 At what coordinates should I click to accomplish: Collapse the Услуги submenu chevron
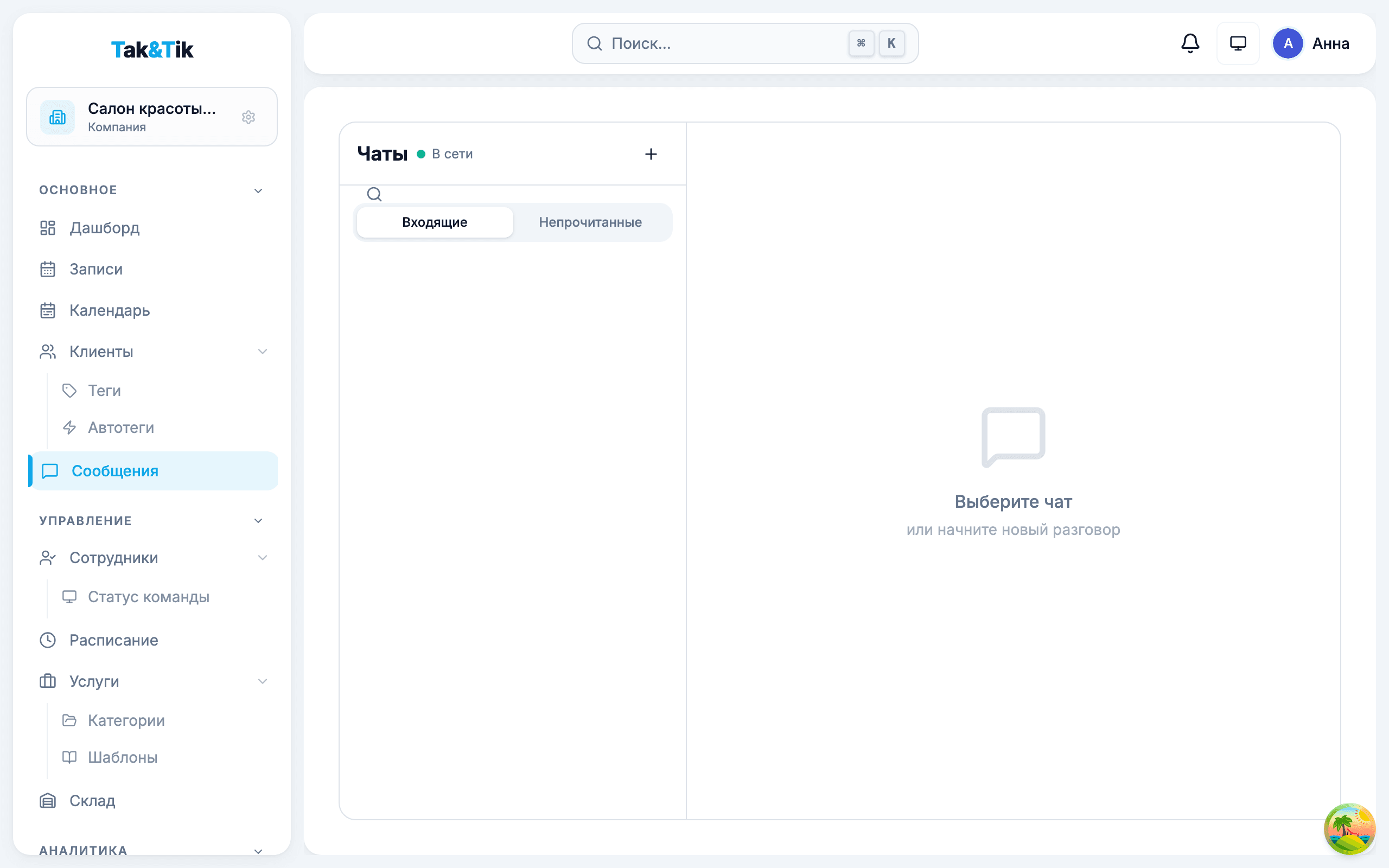click(x=262, y=681)
